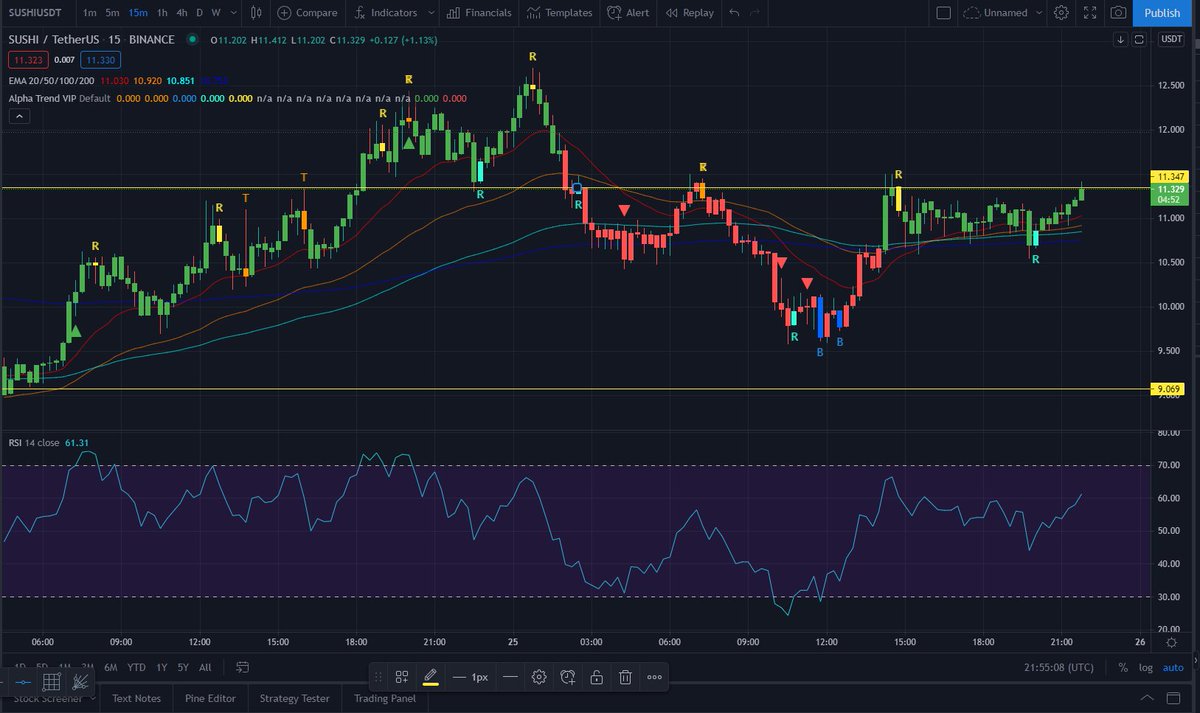
Task: Go to date calendar icon
Action: click(243, 667)
